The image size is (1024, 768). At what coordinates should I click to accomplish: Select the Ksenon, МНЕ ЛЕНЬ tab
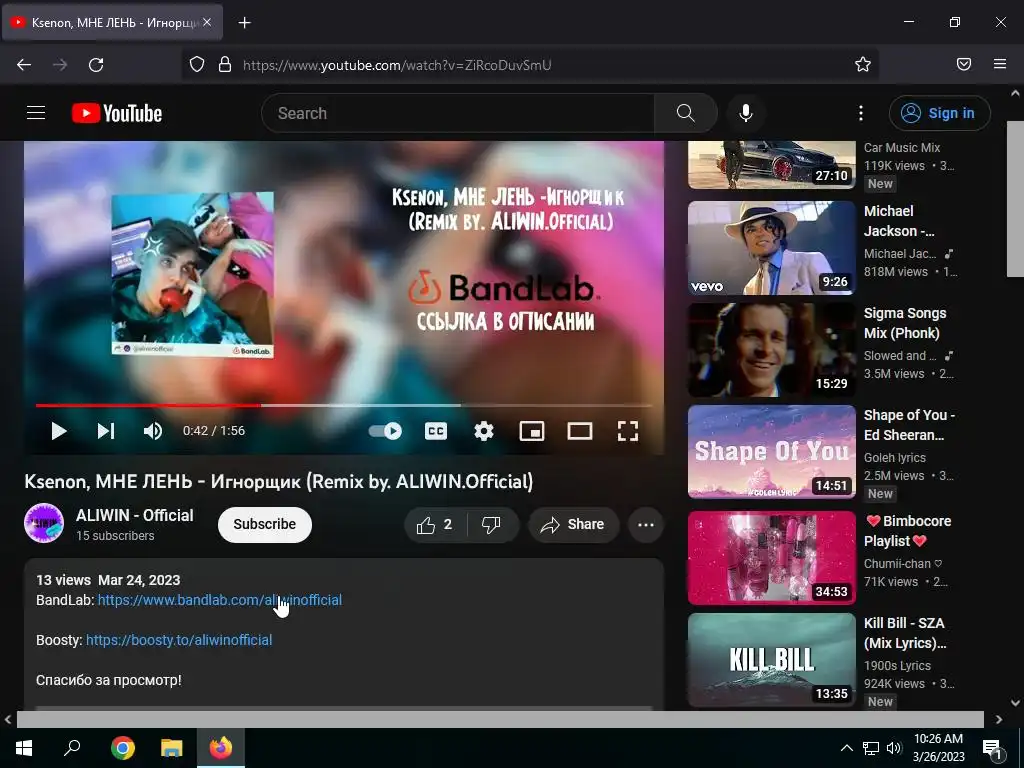pyautogui.click(x=112, y=23)
